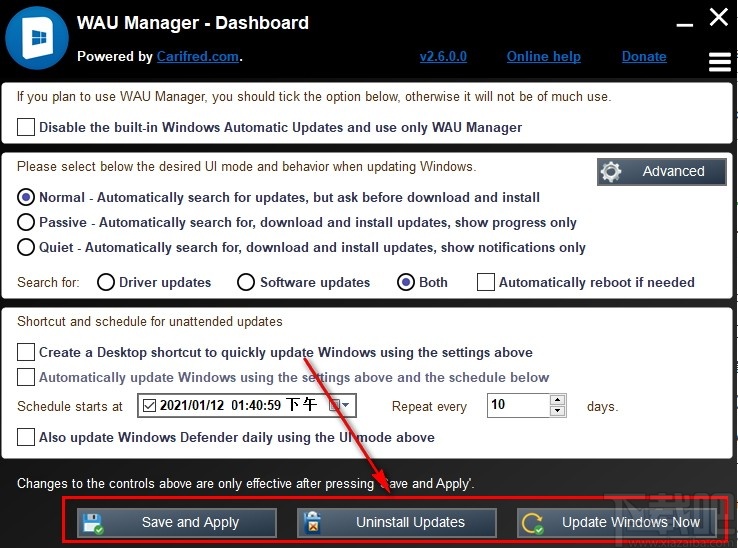Open the hamburger menu icon
Image resolution: width=738 pixels, height=548 pixels.
(x=720, y=62)
